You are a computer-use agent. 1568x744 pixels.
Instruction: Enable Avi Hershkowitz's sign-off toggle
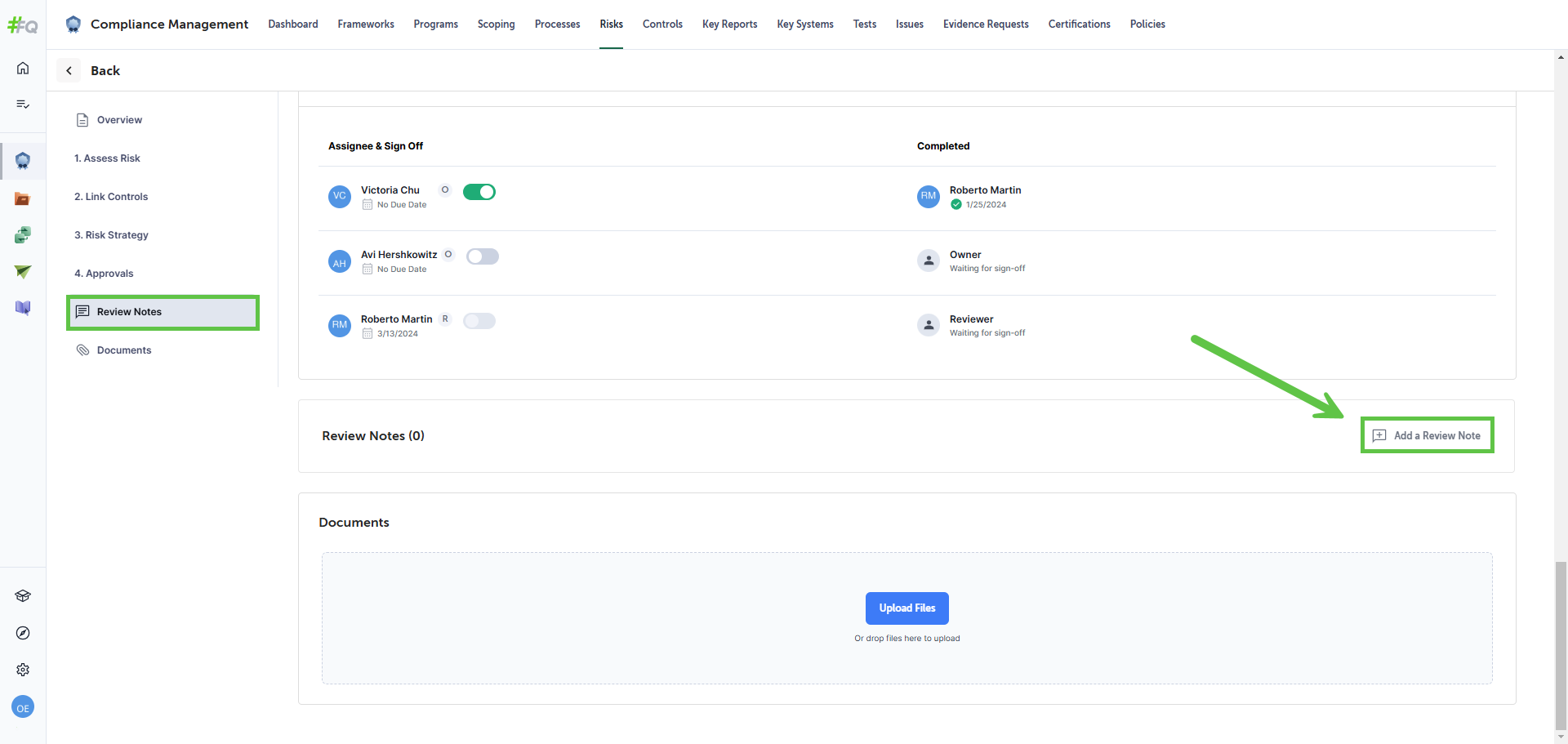(482, 256)
